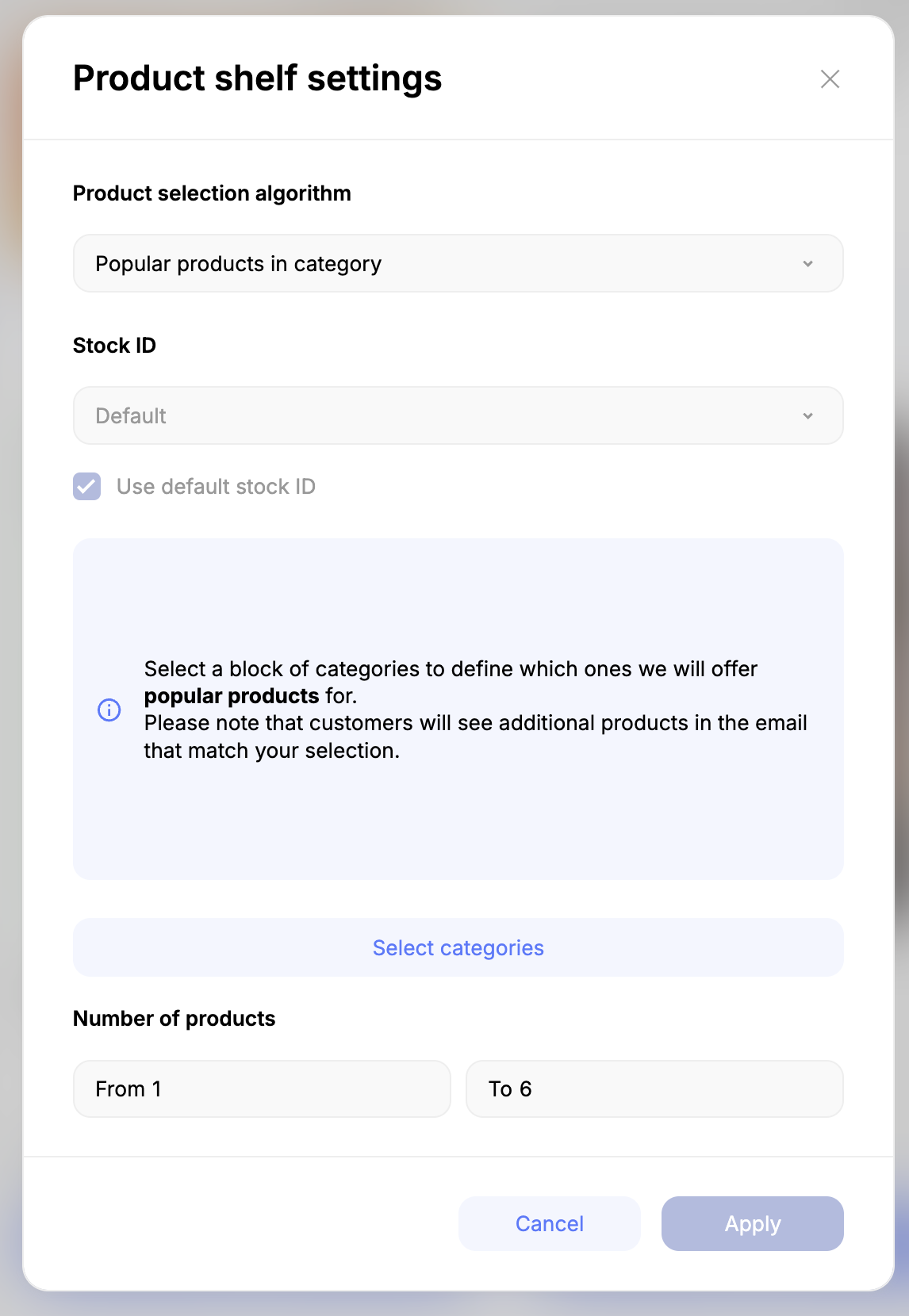The image size is (909, 1316).
Task: Focus the From 1 products field
Action: coord(262,1089)
